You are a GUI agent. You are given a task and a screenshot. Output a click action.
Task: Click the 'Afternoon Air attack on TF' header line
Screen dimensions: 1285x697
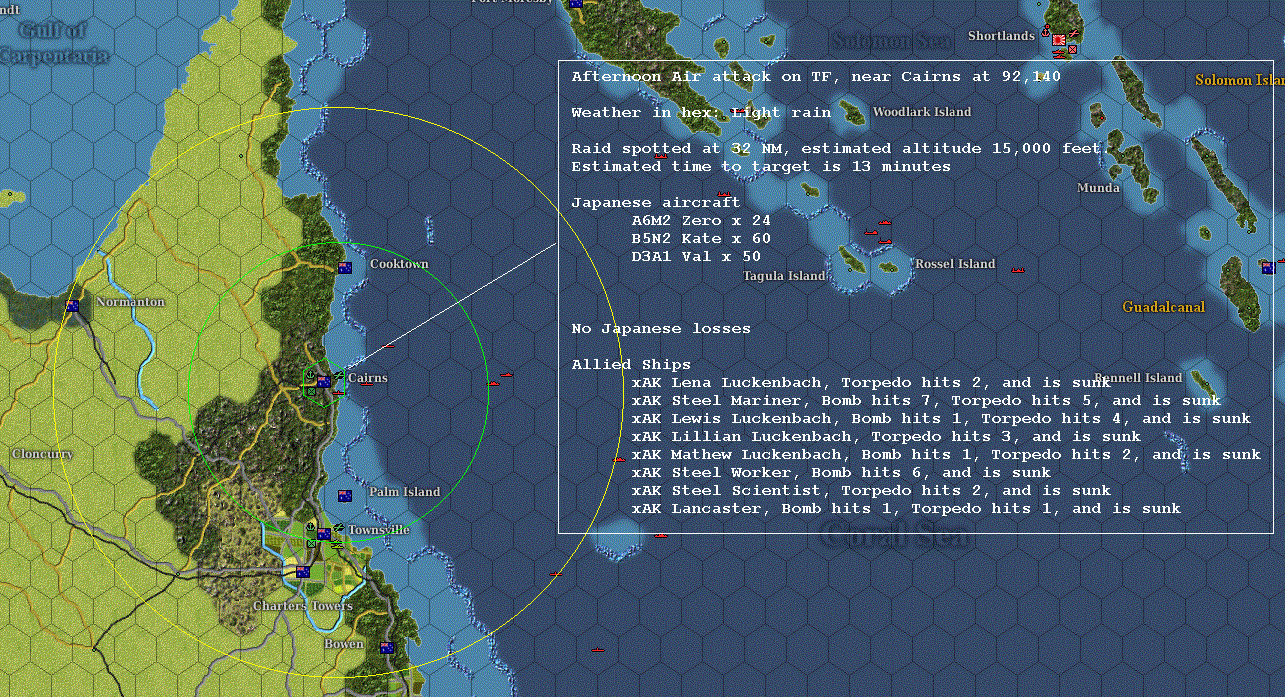(x=816, y=77)
